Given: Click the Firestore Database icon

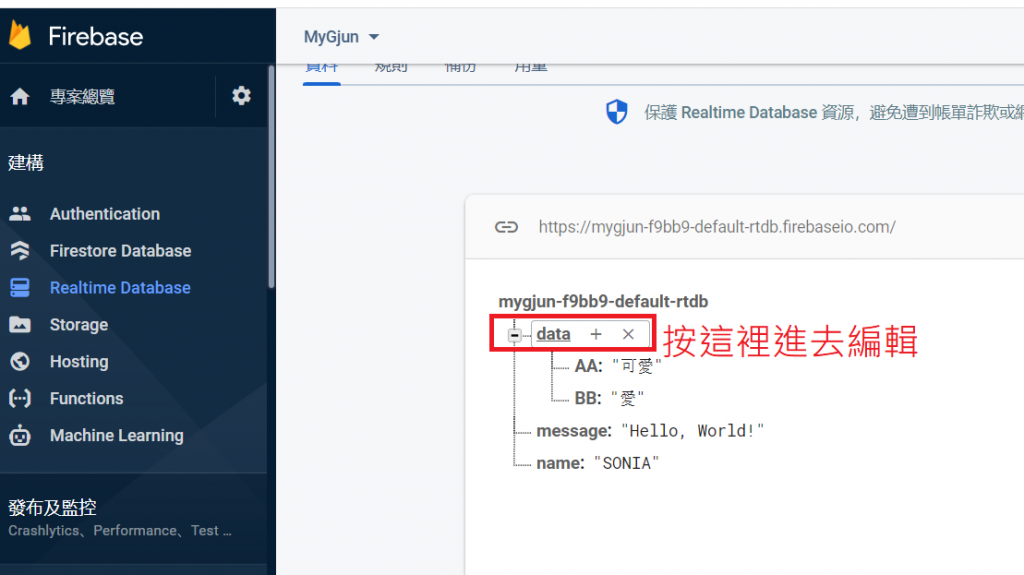Looking at the screenshot, I should pos(20,250).
